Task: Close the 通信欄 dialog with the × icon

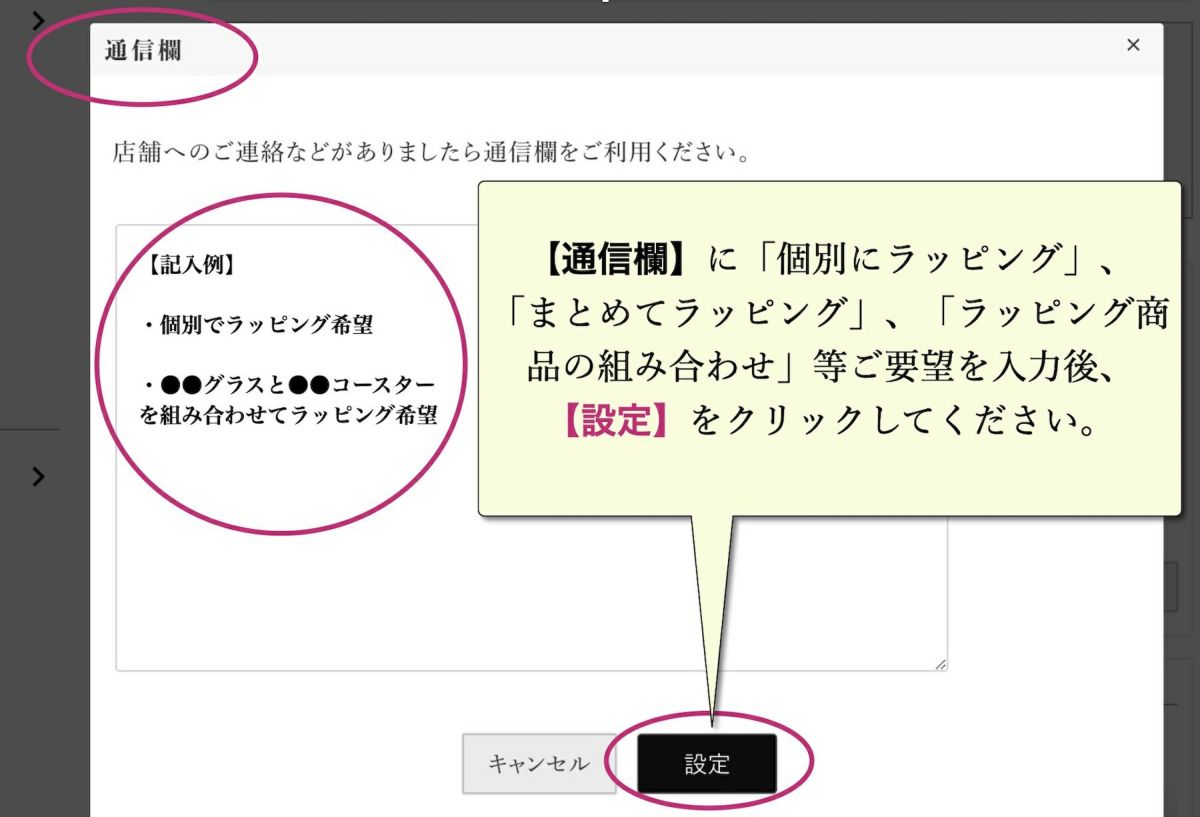Action: 1133,45
